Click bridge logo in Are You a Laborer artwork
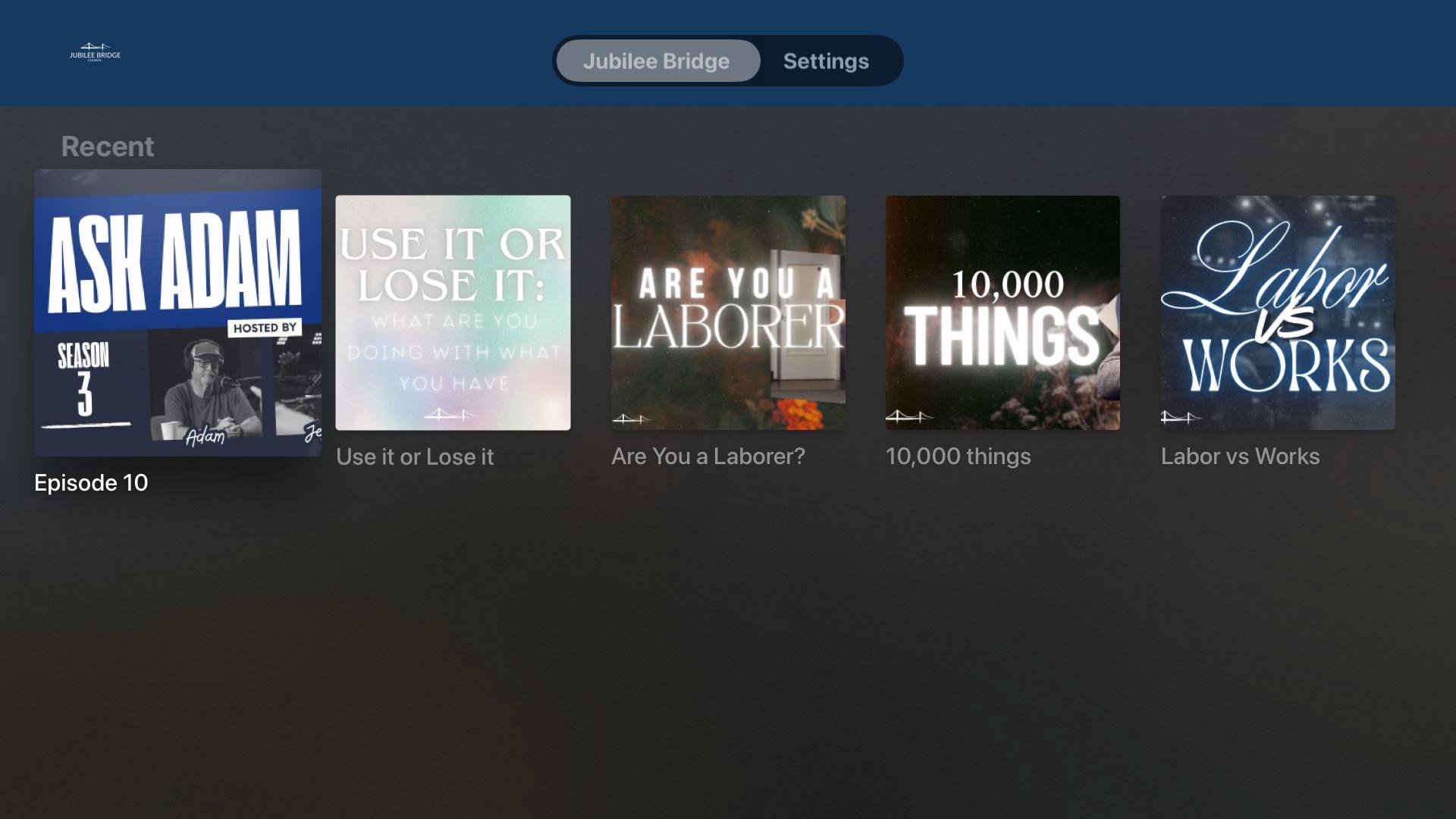This screenshot has width=1456, height=819. [x=631, y=418]
